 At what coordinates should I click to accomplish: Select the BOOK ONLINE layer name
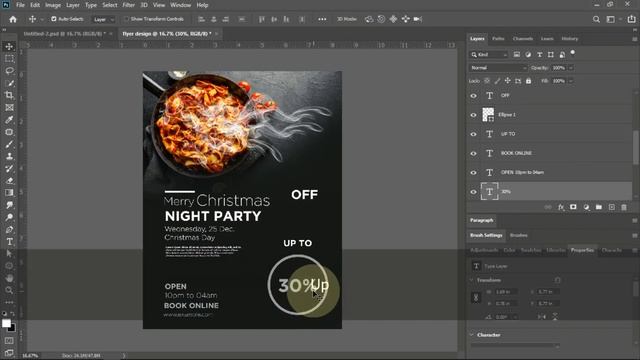[516, 153]
